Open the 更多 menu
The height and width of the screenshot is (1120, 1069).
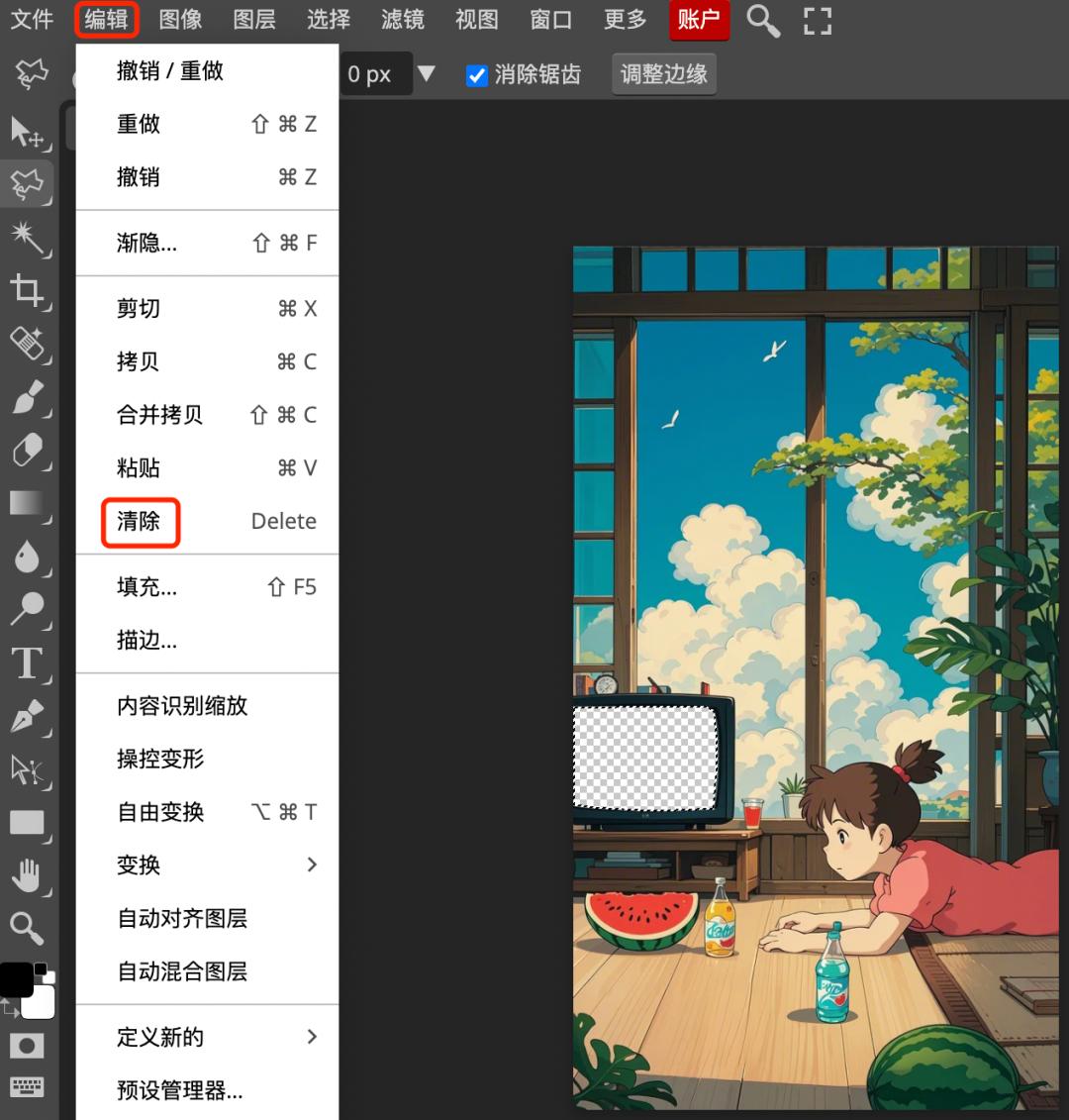coord(625,19)
